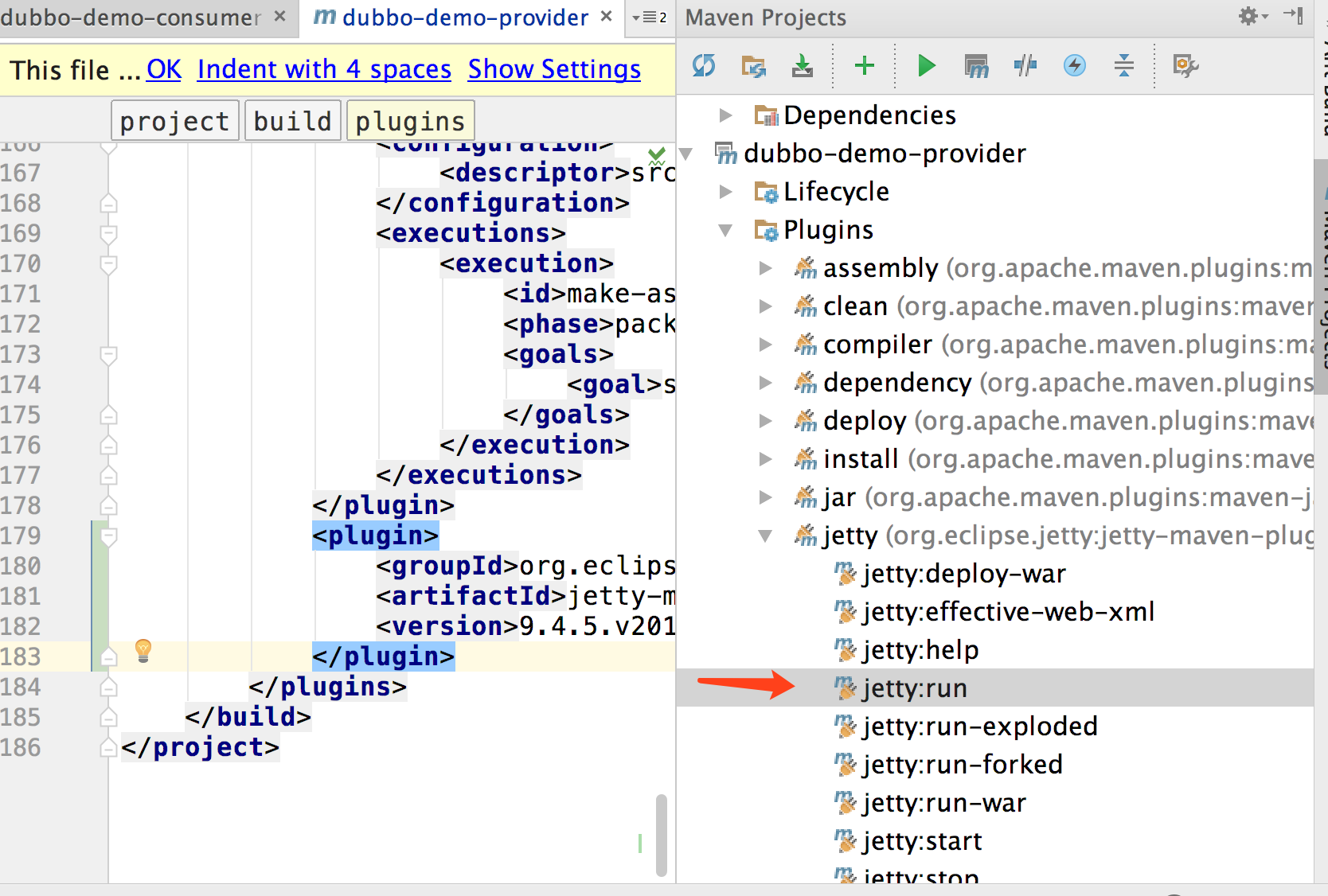This screenshot has width=1328, height=896.
Task: Toggle code fold marker on line 173
Action: tap(109, 355)
